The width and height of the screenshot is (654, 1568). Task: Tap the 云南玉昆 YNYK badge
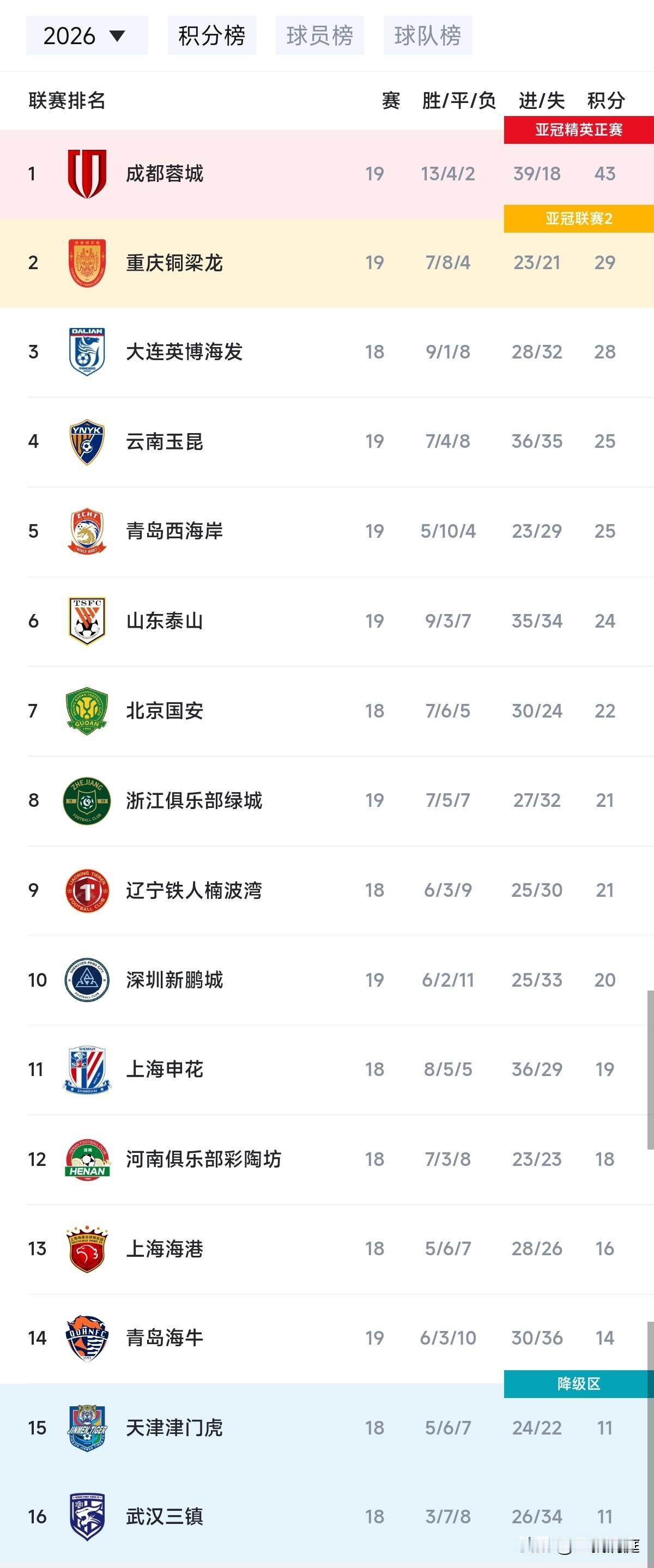click(x=87, y=441)
